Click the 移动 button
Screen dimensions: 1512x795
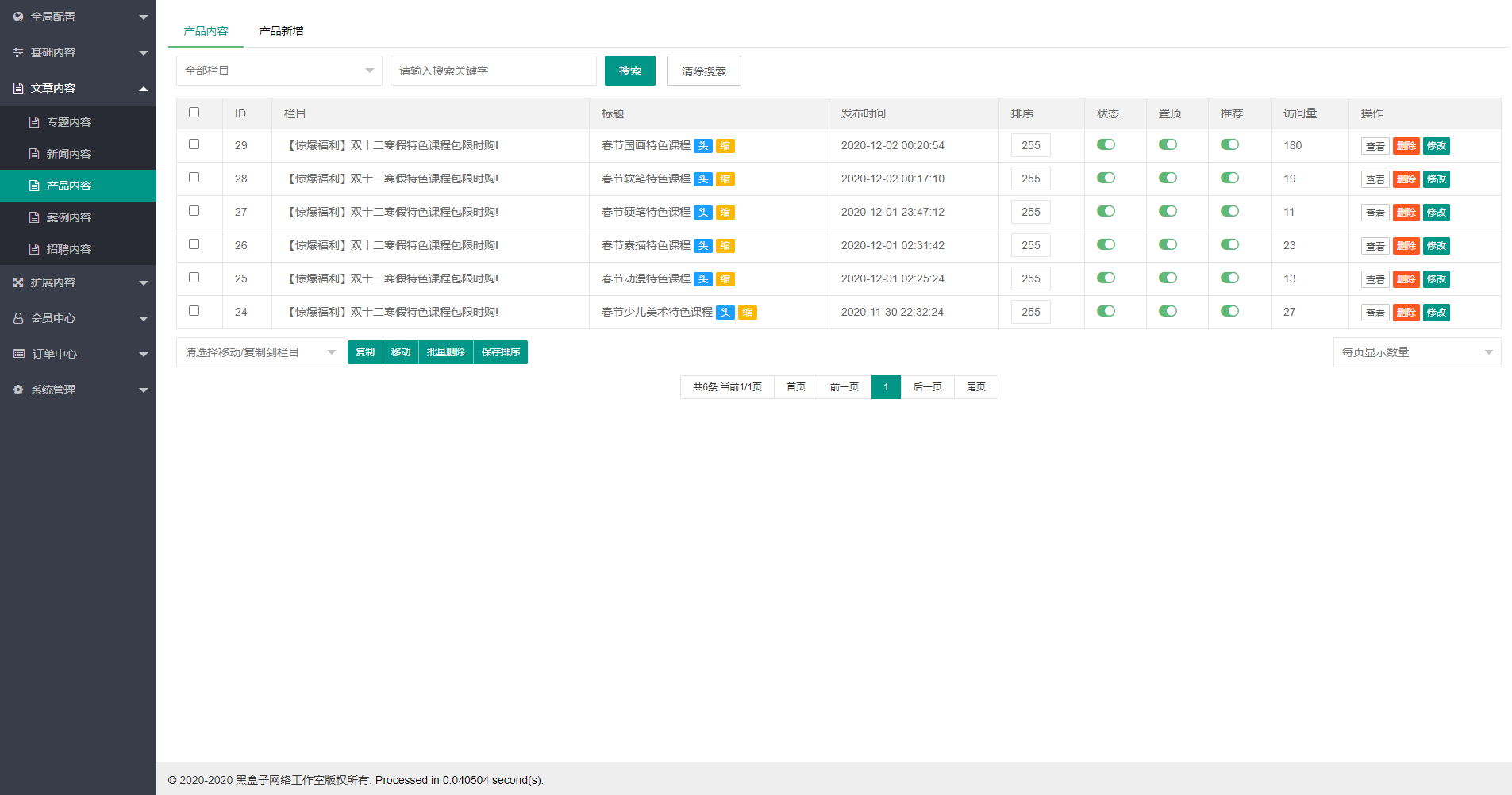[401, 352]
